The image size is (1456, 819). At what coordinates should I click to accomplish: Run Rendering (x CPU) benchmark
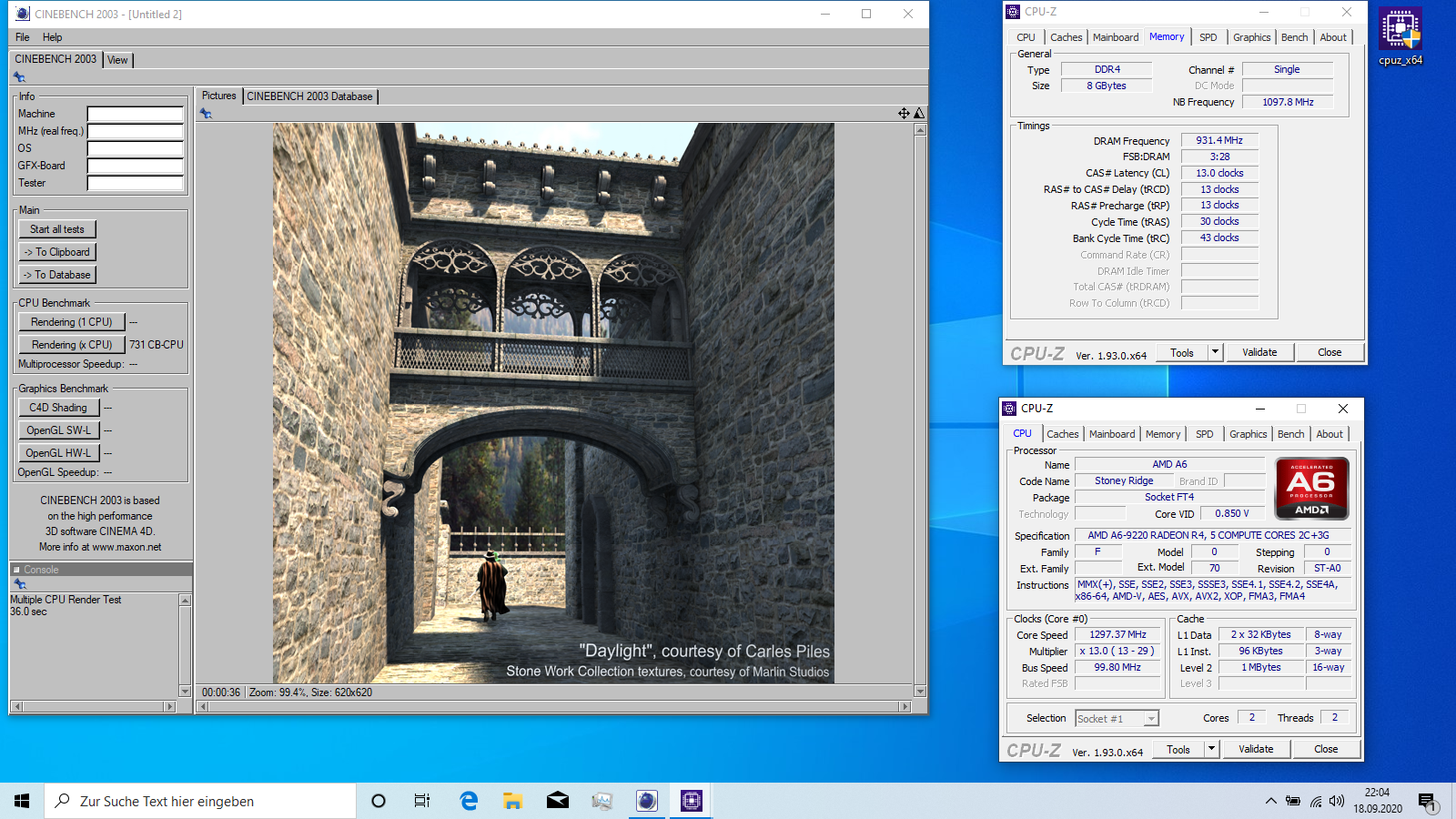72,345
